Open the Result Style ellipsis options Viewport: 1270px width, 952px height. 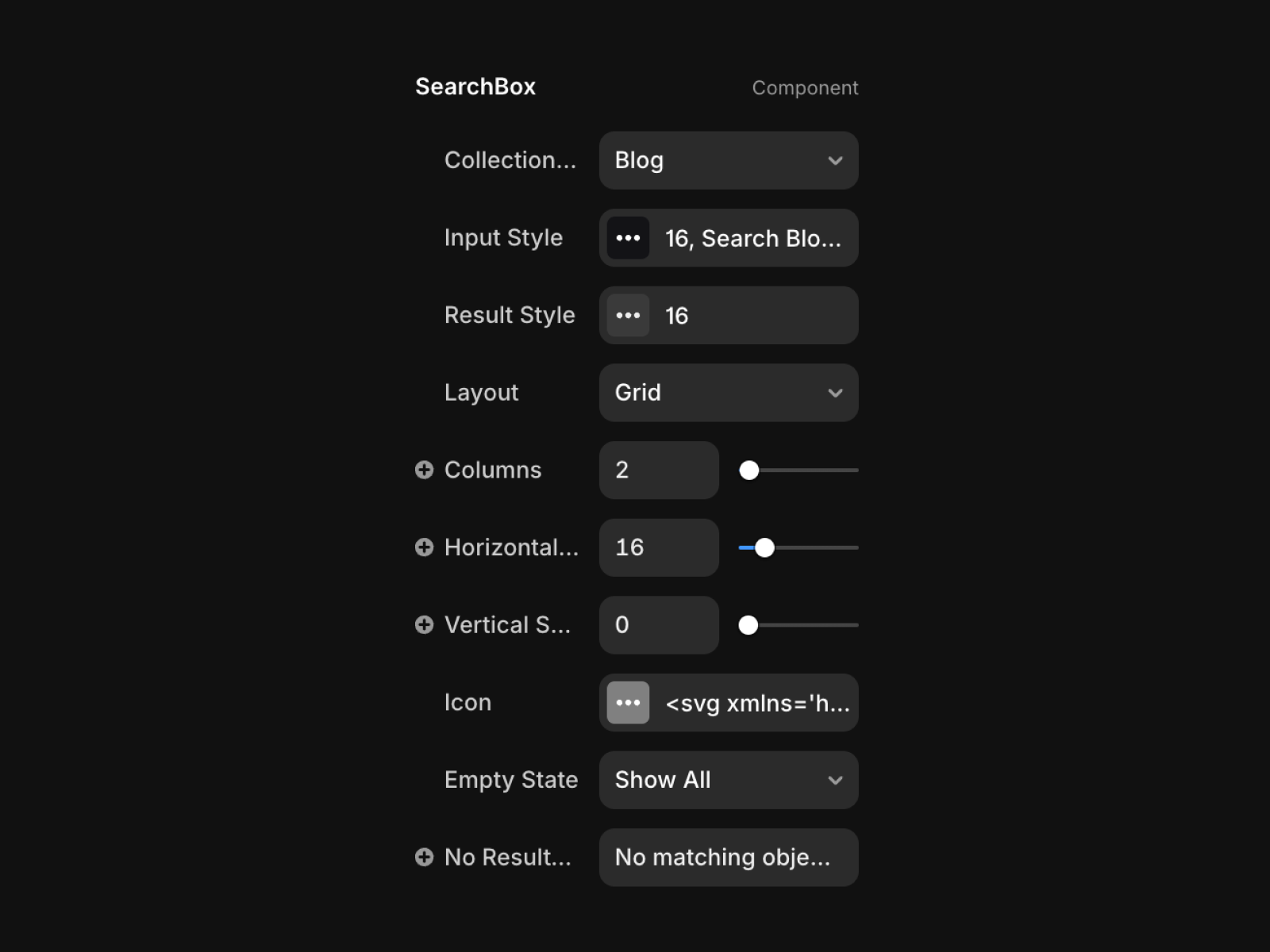click(628, 315)
